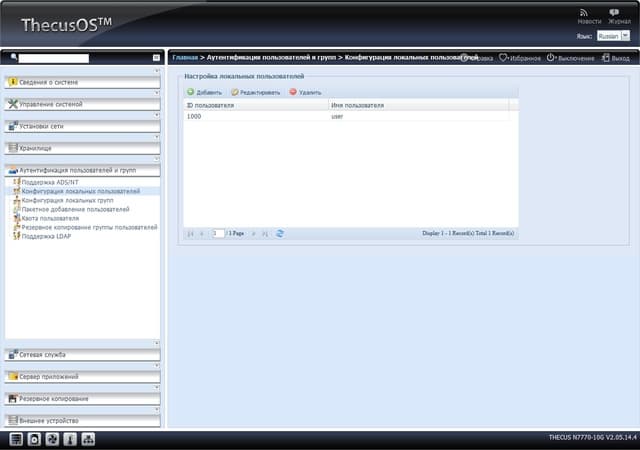Viewport: 640px width, 450px height.
Task: Collapse Аутентификация пользователей и групп panel
Action: pyautogui.click(x=82, y=170)
